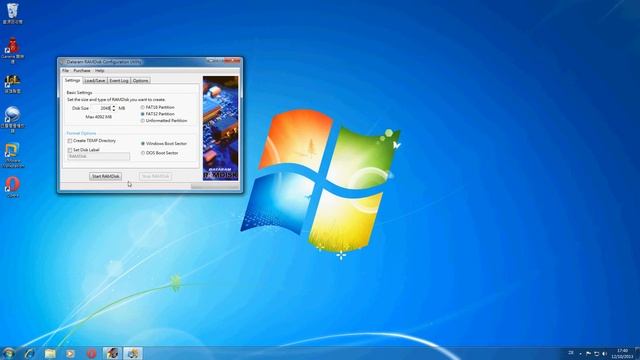Click the Windows Start orb
Screen dimensions: 640x360
pos(8,353)
